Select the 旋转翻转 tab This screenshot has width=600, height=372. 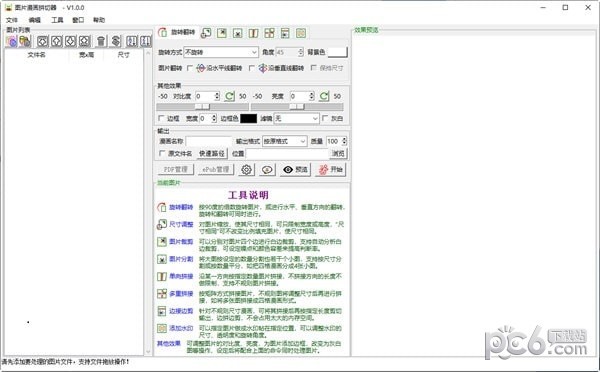[178, 33]
